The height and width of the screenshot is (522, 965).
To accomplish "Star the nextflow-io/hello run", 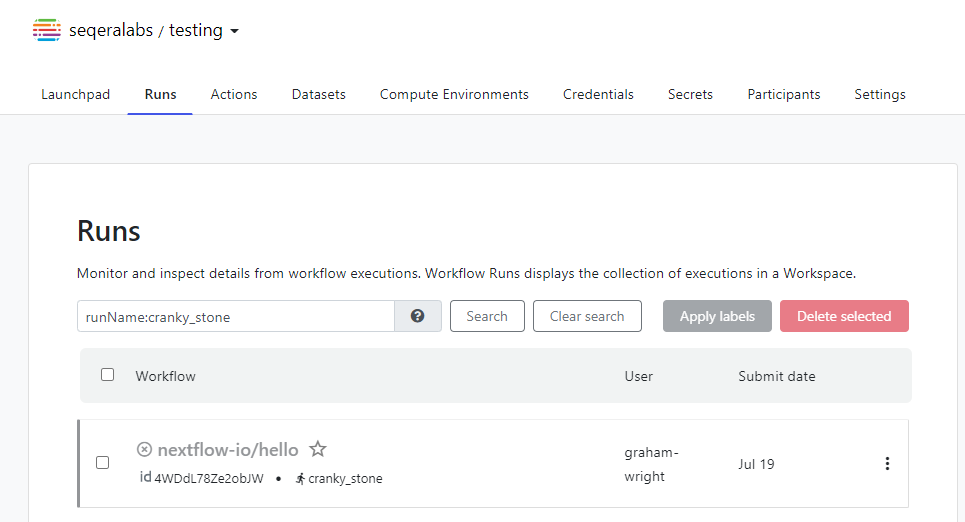I will tap(318, 449).
